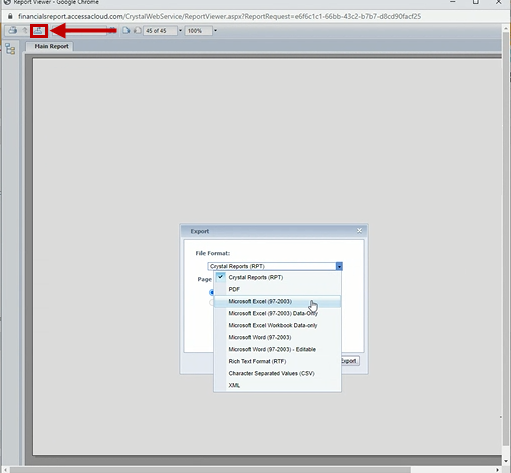
Task: Click the browser address bar URL
Action: (x=219, y=16)
